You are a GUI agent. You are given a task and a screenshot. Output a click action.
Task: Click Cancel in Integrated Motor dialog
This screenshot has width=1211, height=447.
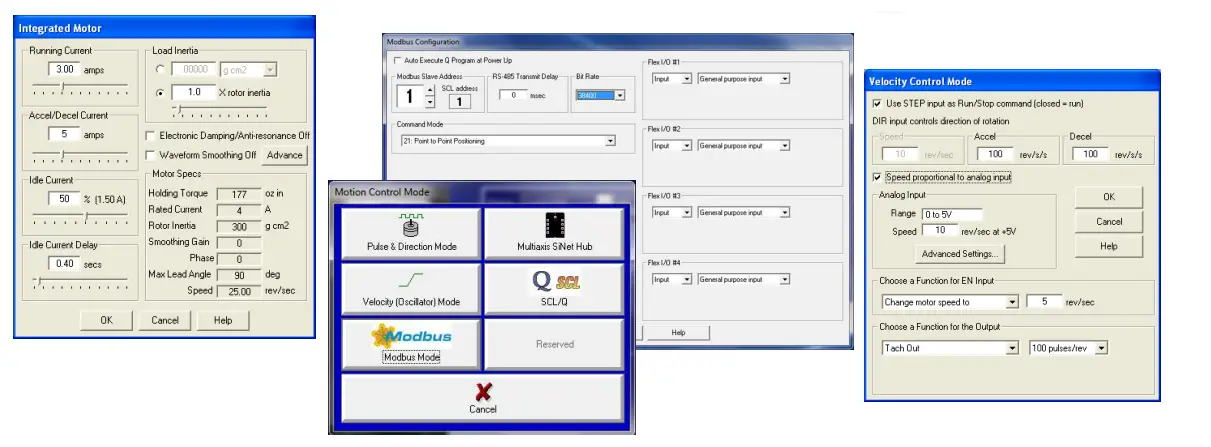[165, 320]
